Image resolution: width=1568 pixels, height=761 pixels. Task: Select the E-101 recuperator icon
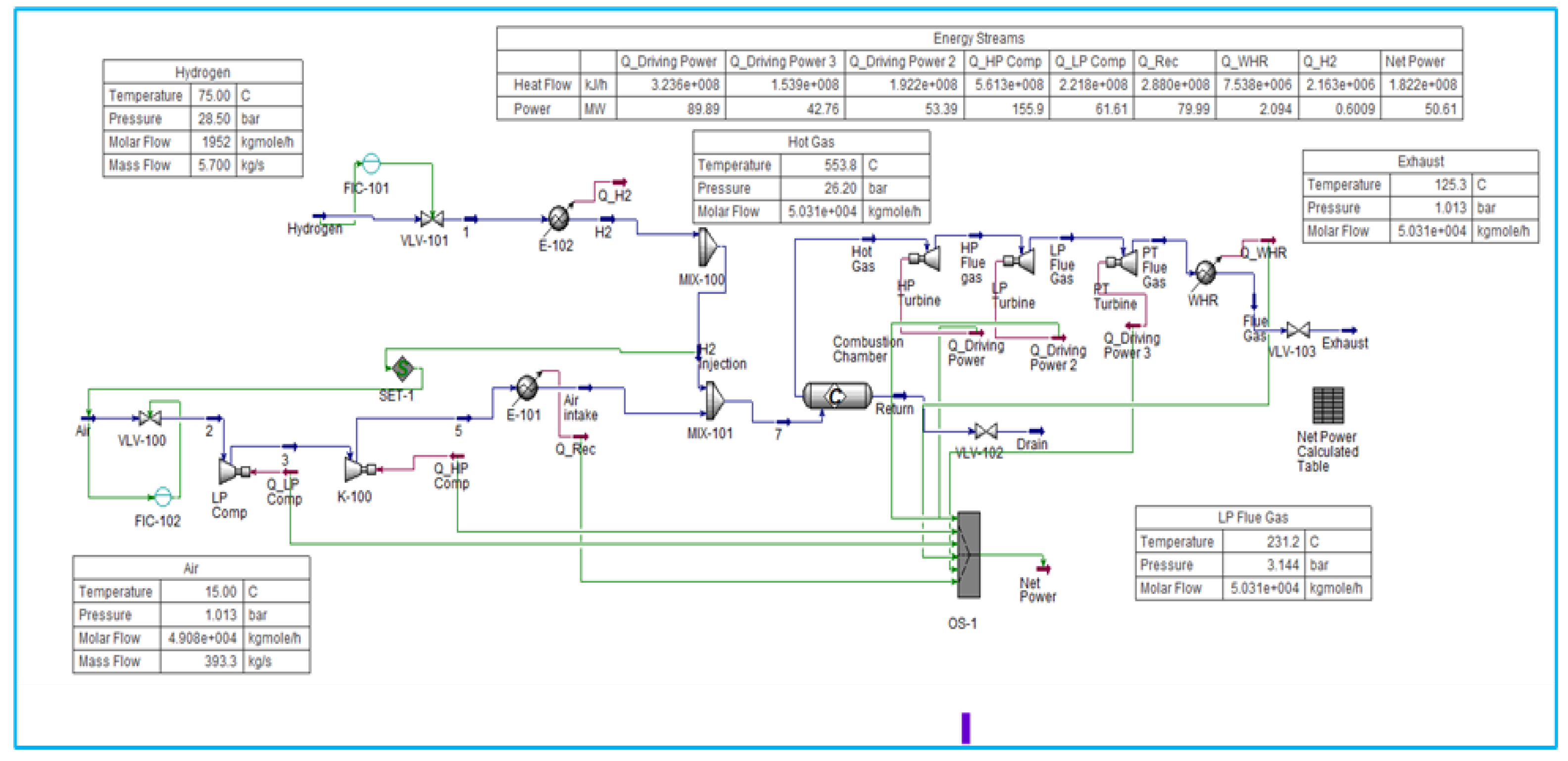pyautogui.click(x=527, y=387)
